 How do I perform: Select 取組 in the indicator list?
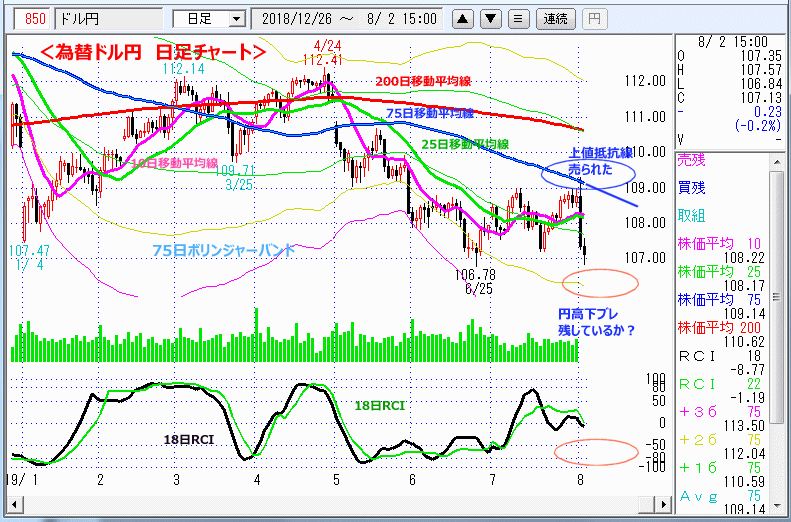[x=692, y=216]
